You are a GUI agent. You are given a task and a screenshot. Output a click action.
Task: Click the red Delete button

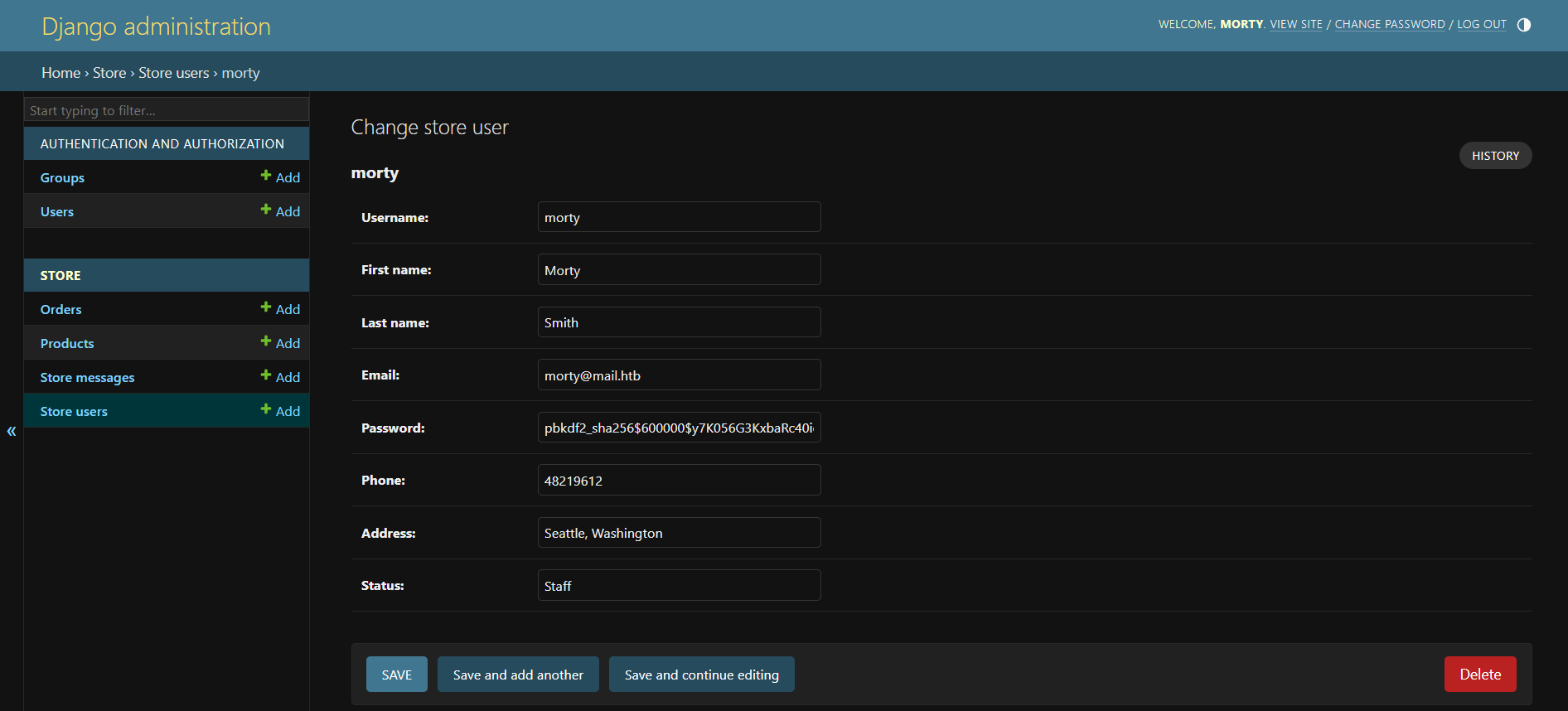[1480, 675]
